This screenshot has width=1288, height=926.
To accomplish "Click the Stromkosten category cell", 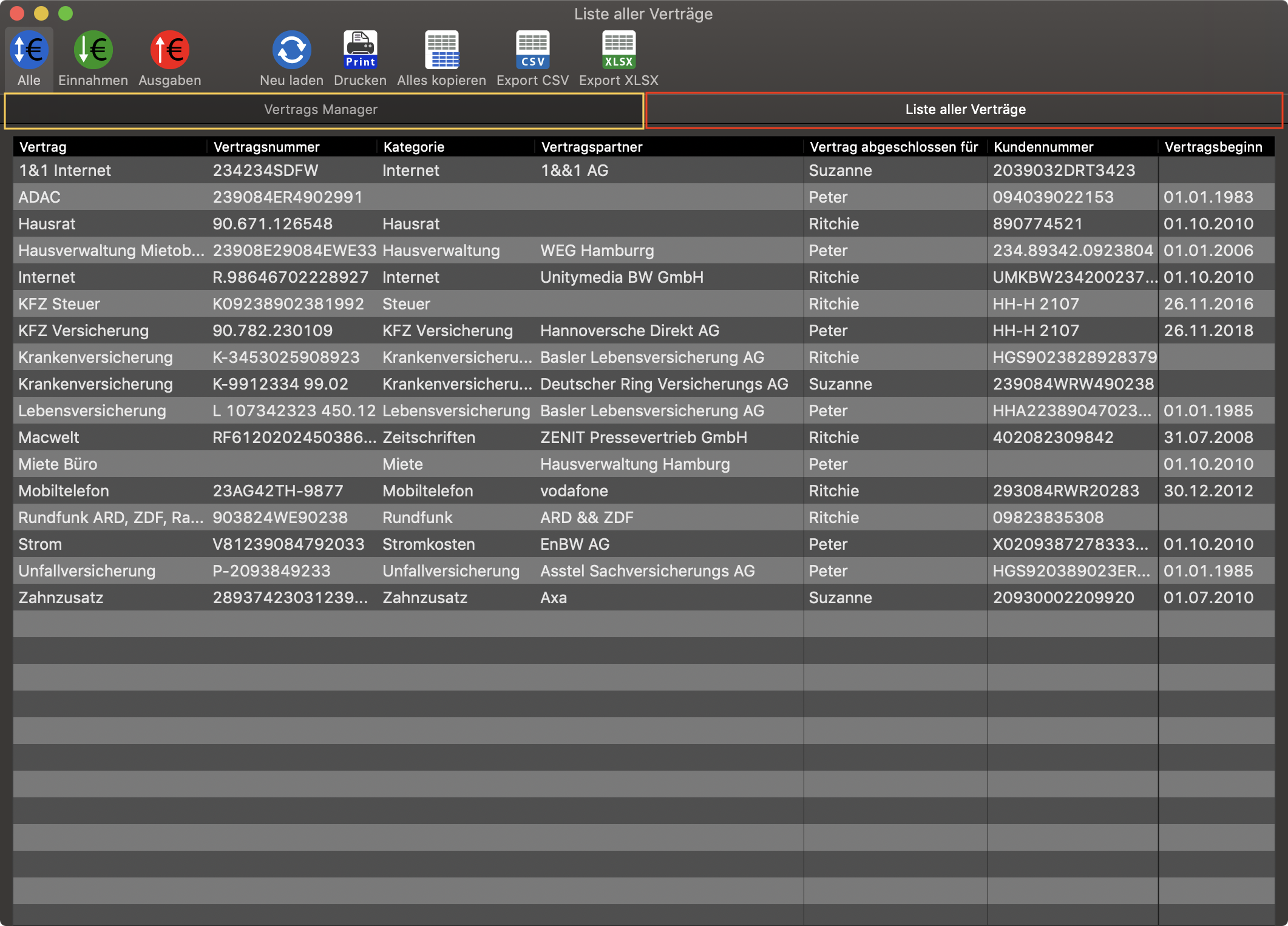I will tap(429, 544).
